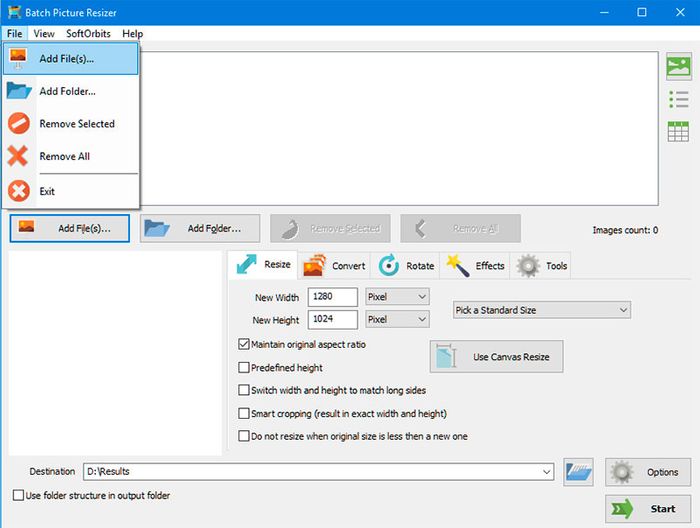Click the New Height input field
This screenshot has height=528, width=700.
(x=333, y=320)
